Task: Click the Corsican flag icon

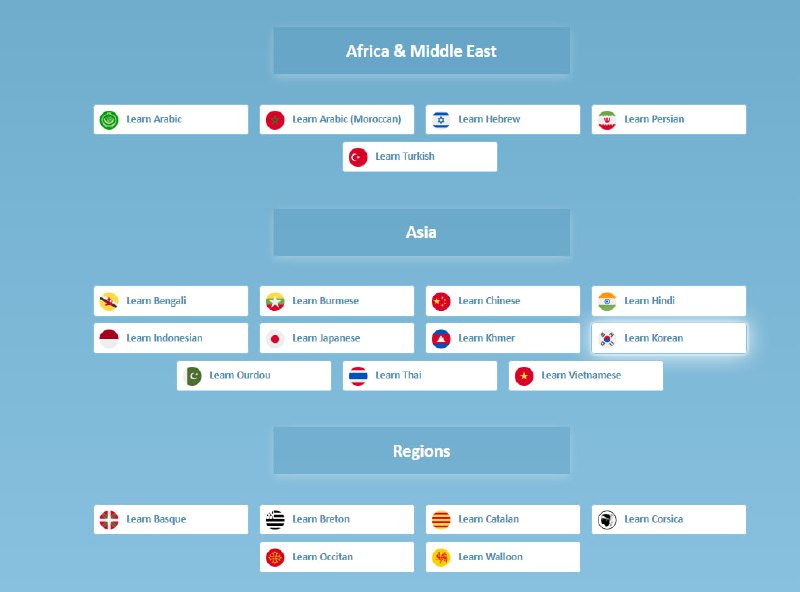Action: (607, 520)
